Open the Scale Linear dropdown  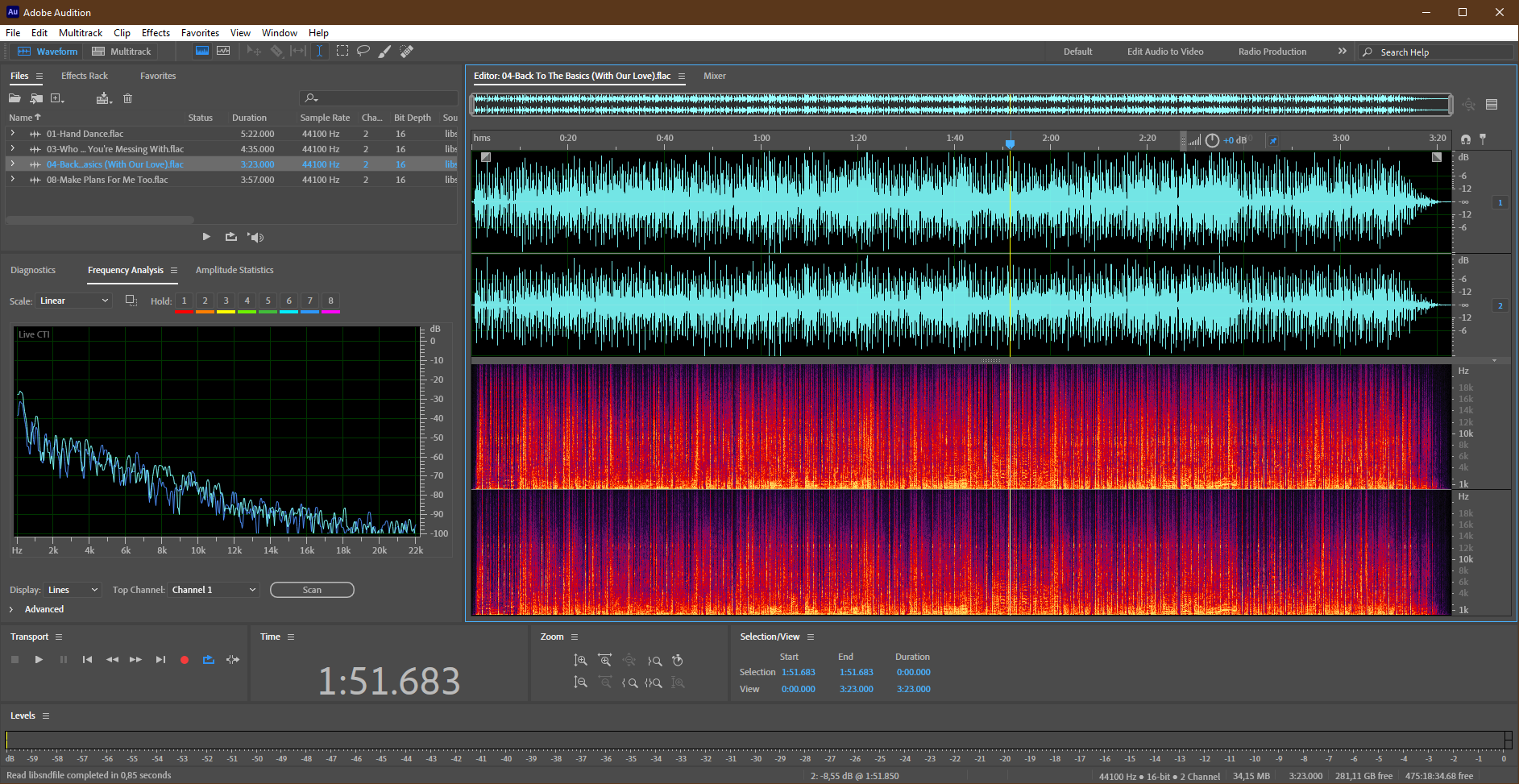[x=73, y=301]
